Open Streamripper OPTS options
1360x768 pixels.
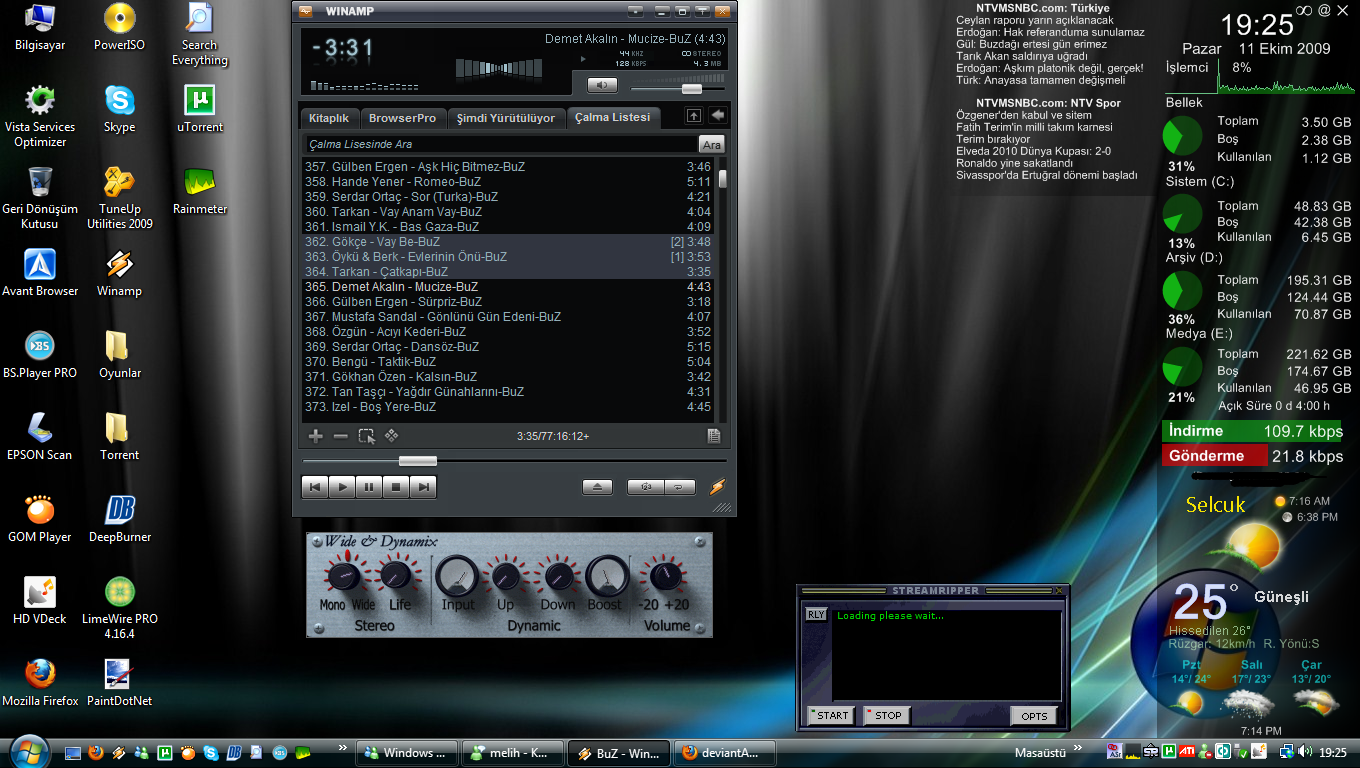point(1034,715)
